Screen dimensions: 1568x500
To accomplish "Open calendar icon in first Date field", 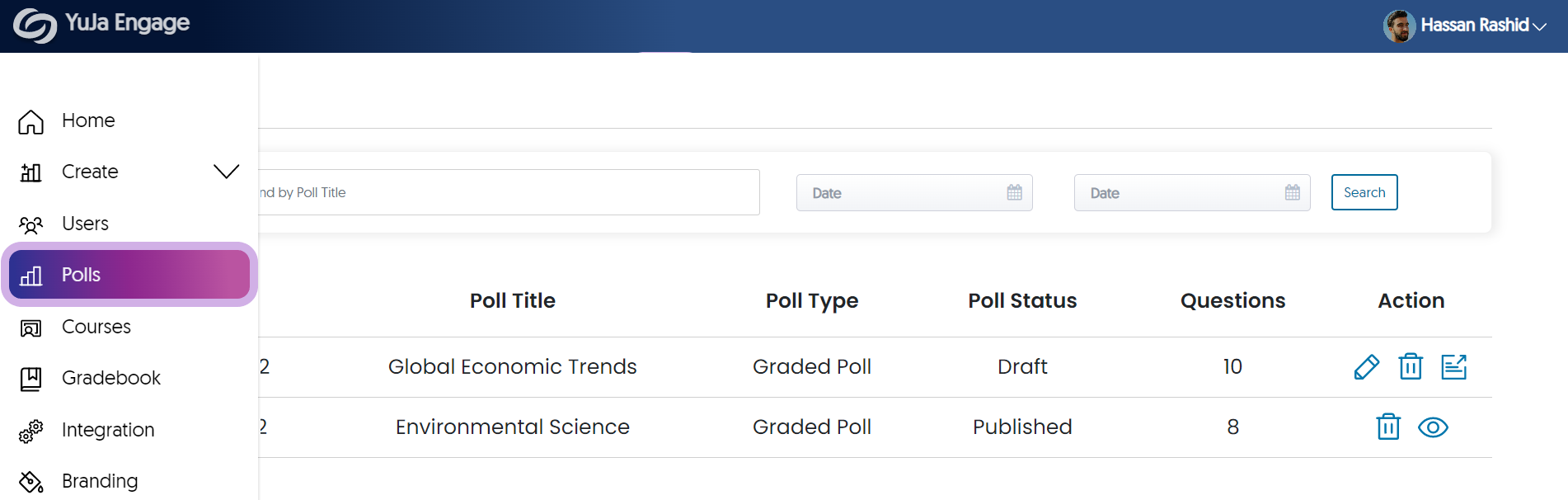I will coord(1014,192).
